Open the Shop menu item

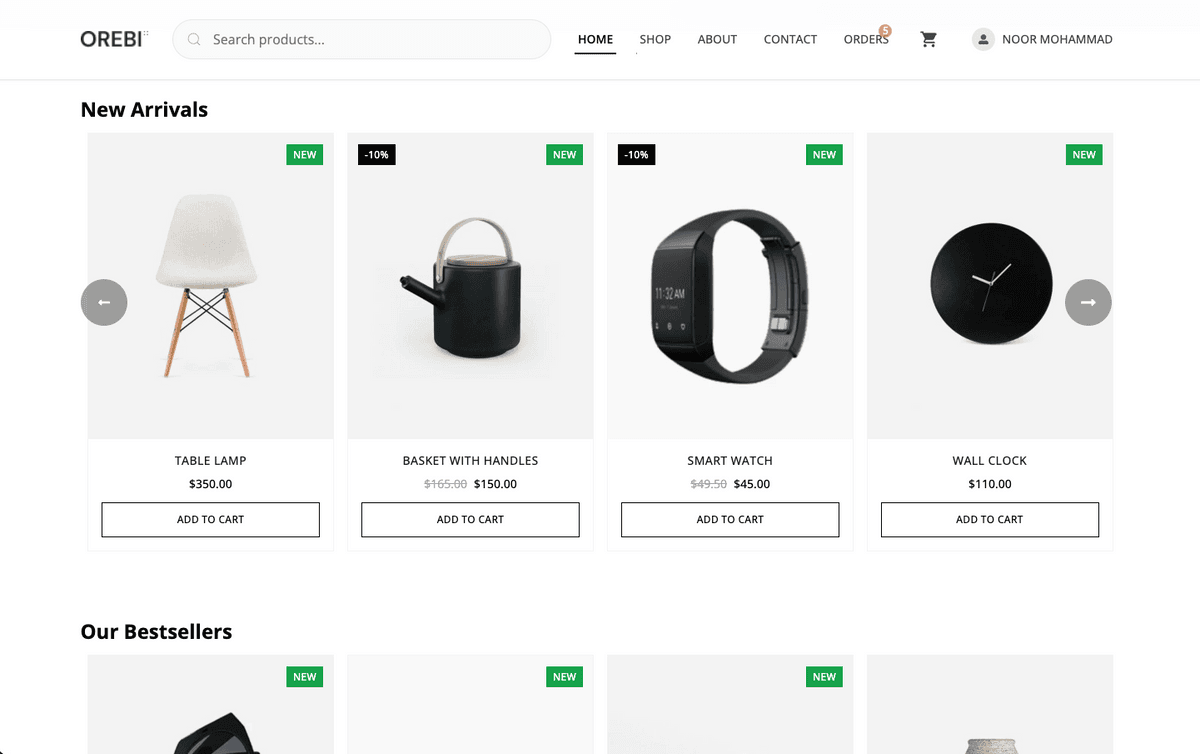pos(655,39)
